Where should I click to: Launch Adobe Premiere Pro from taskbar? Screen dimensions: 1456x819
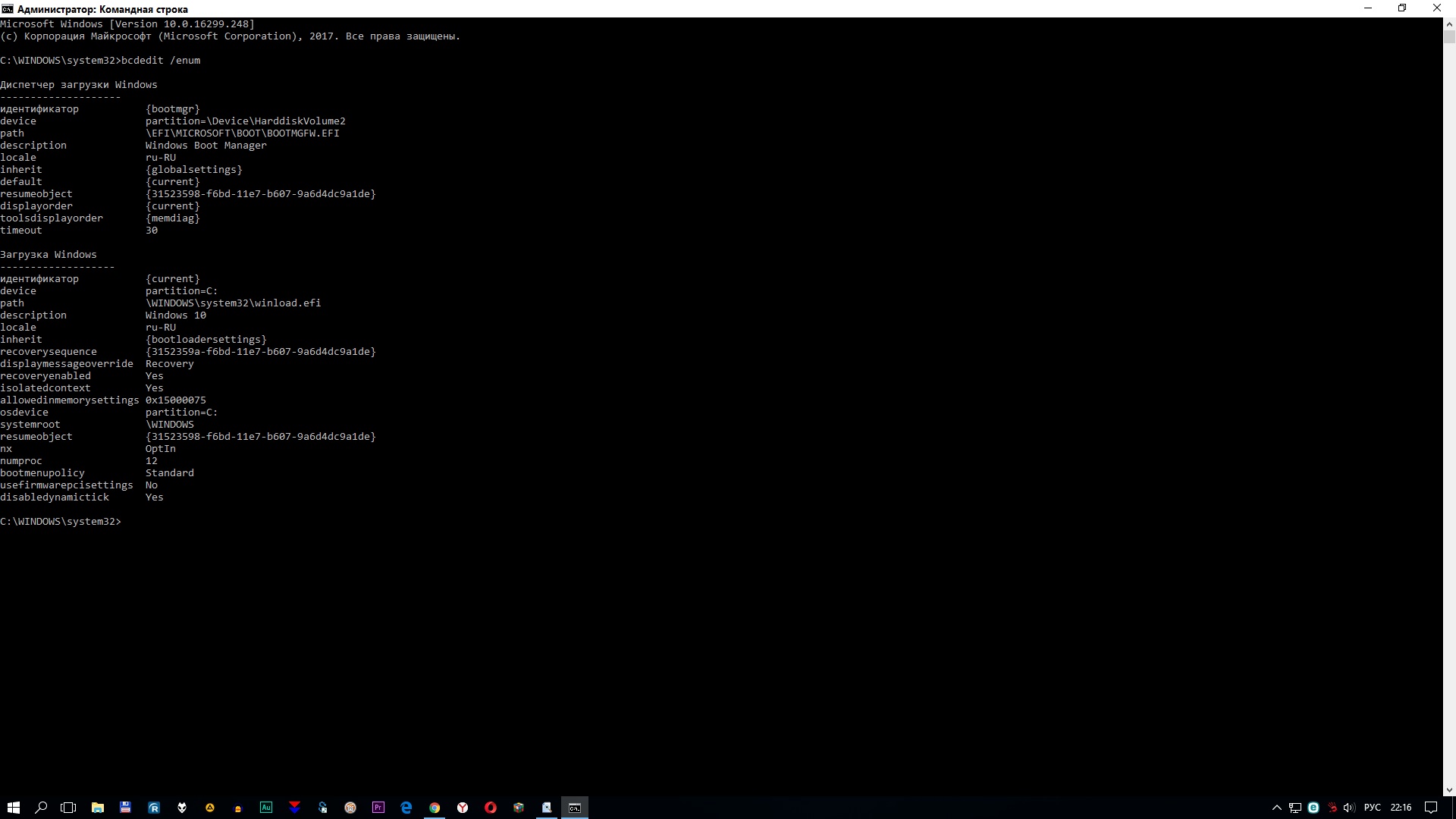click(378, 808)
